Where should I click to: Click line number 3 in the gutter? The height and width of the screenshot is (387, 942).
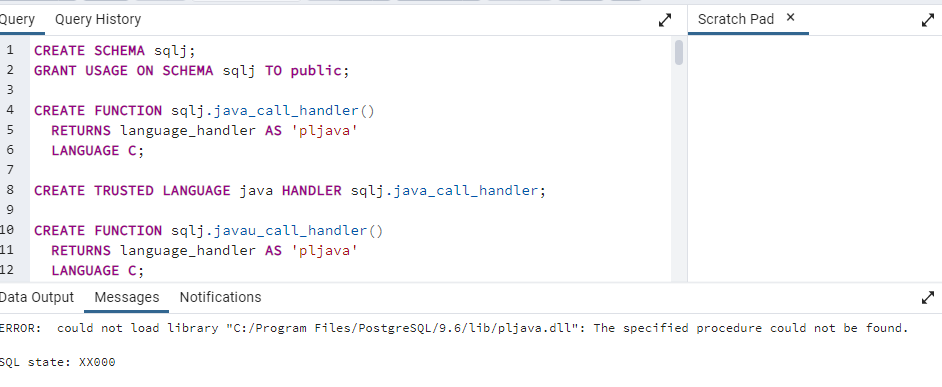click(10, 90)
